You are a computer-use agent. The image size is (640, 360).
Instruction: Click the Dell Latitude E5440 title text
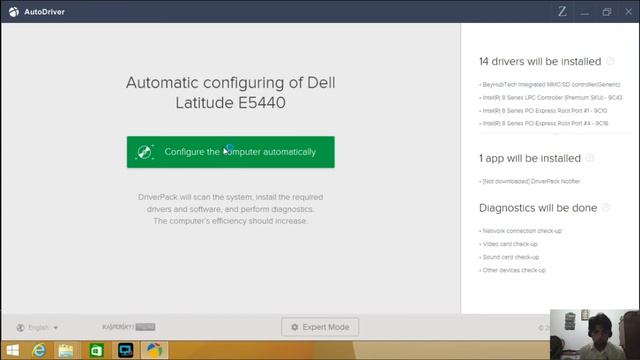231,93
